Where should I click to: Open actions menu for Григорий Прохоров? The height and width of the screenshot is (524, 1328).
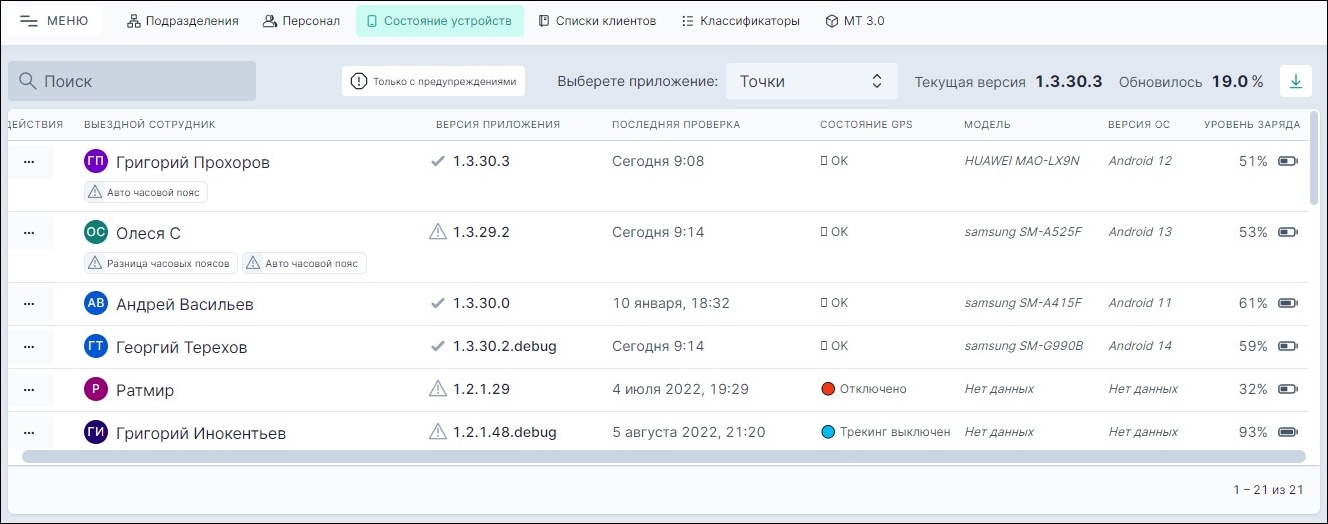pyautogui.click(x=29, y=161)
